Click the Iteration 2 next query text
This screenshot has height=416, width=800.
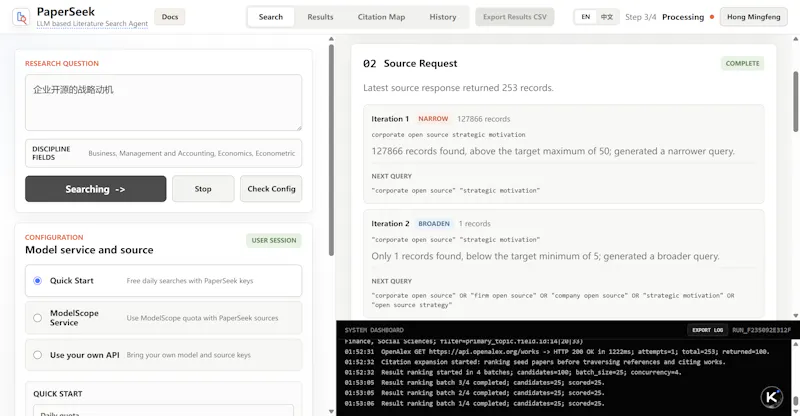(x=553, y=300)
